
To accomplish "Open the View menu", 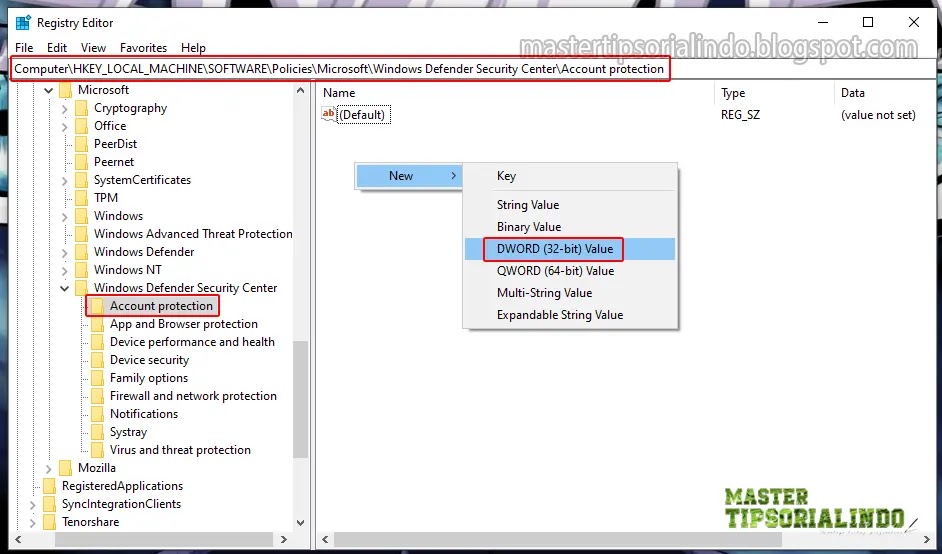I will 93,47.
